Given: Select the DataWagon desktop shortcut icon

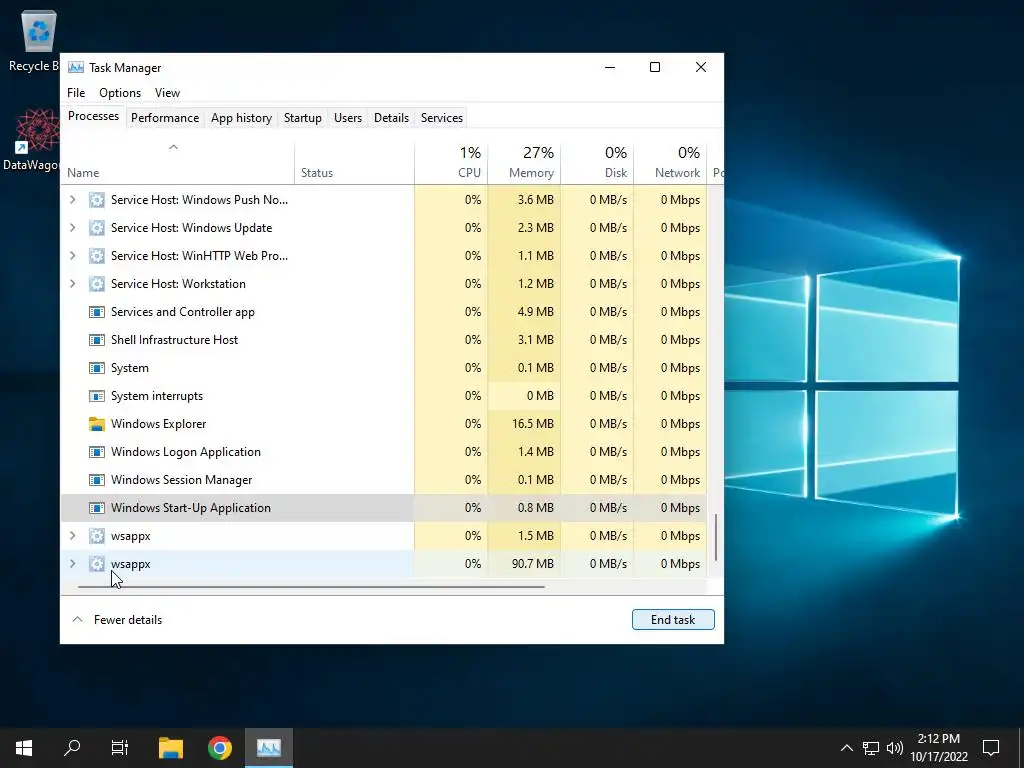Looking at the screenshot, I should [37, 131].
